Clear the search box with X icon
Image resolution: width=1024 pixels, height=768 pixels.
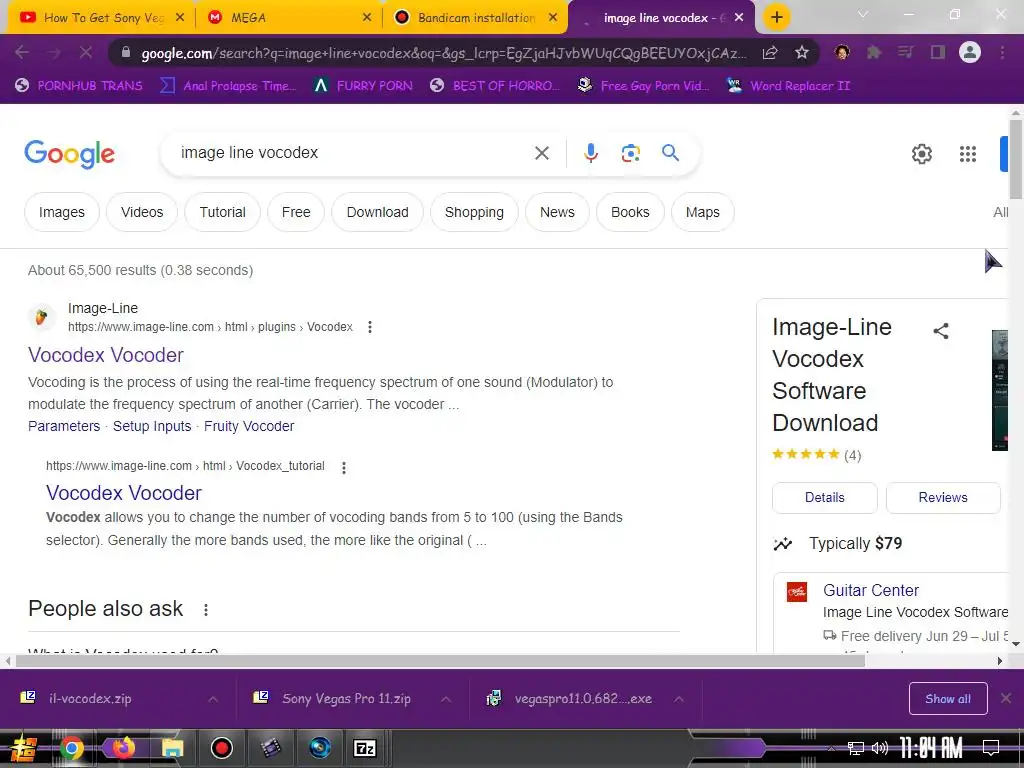541,153
